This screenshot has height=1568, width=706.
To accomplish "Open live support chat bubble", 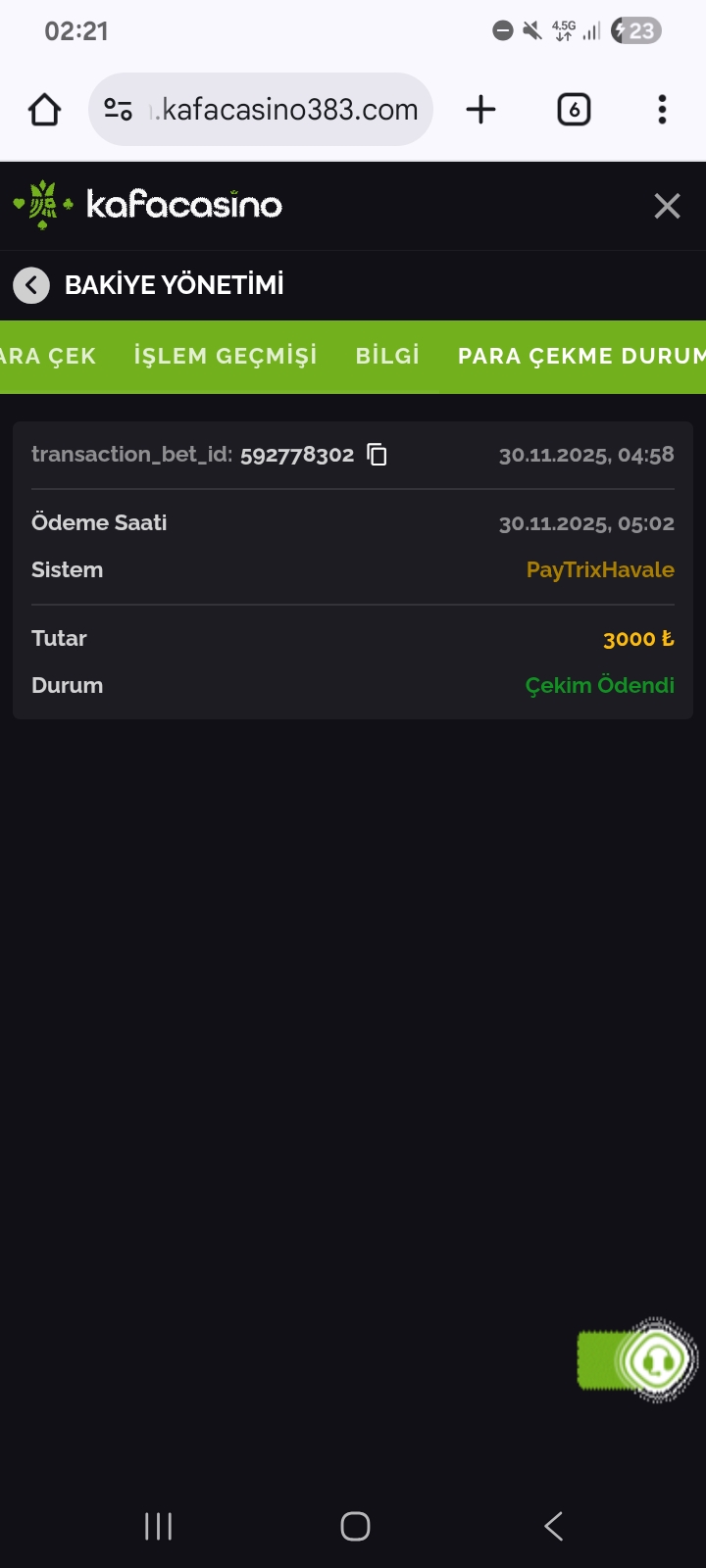I will point(655,1359).
